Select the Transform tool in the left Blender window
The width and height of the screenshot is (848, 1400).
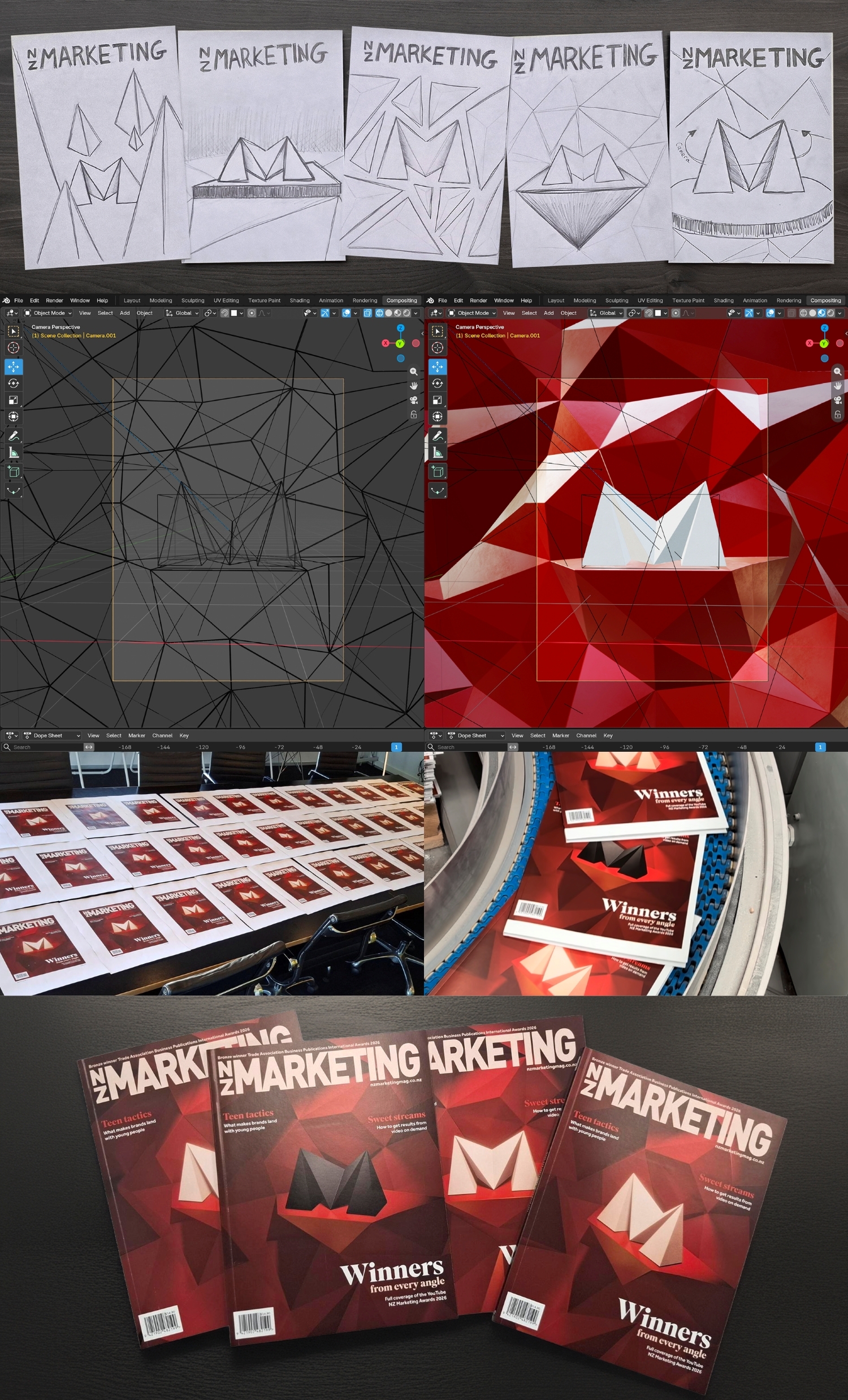[x=14, y=416]
